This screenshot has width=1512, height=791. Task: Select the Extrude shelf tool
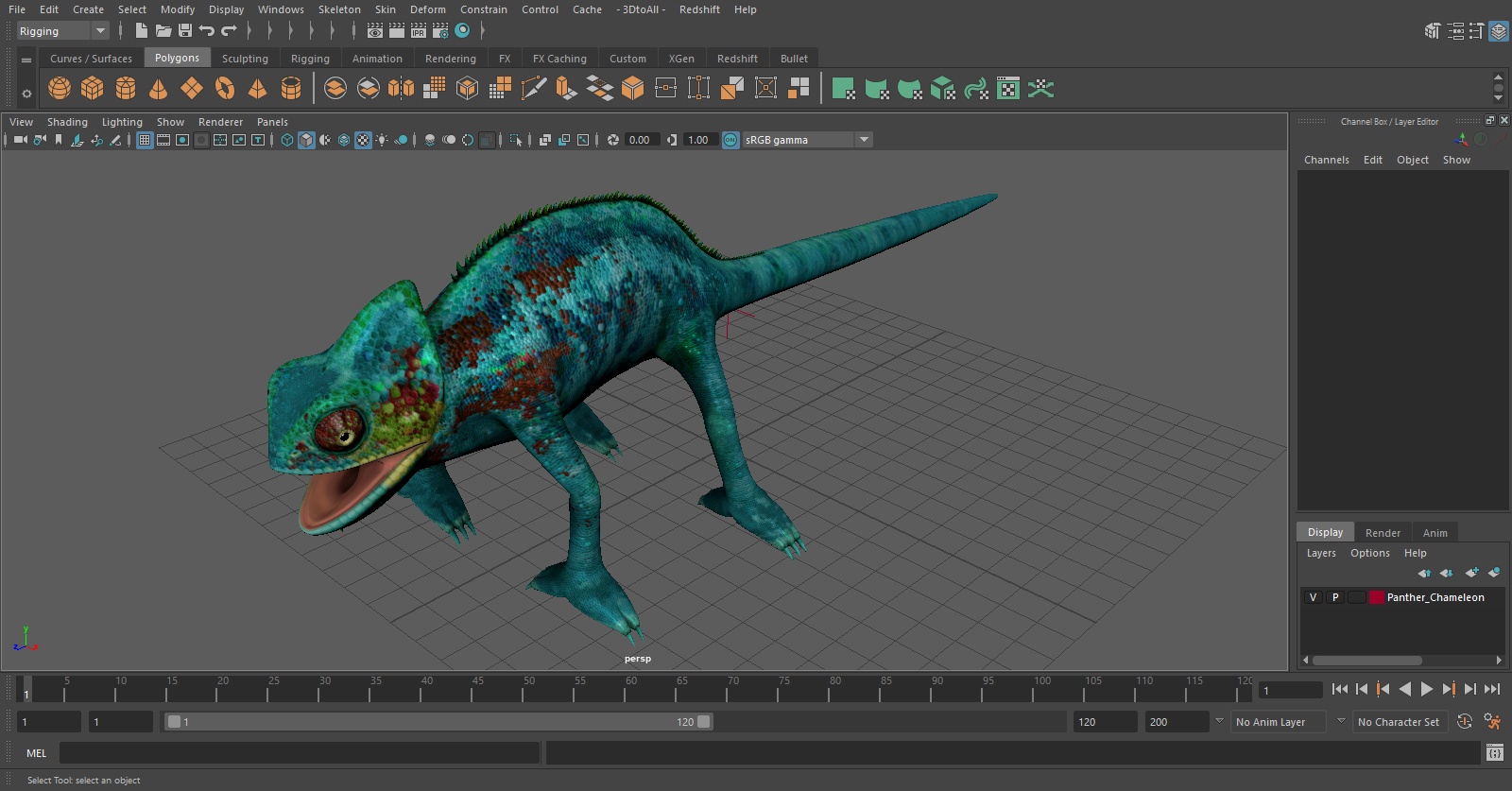pyautogui.click(x=567, y=89)
